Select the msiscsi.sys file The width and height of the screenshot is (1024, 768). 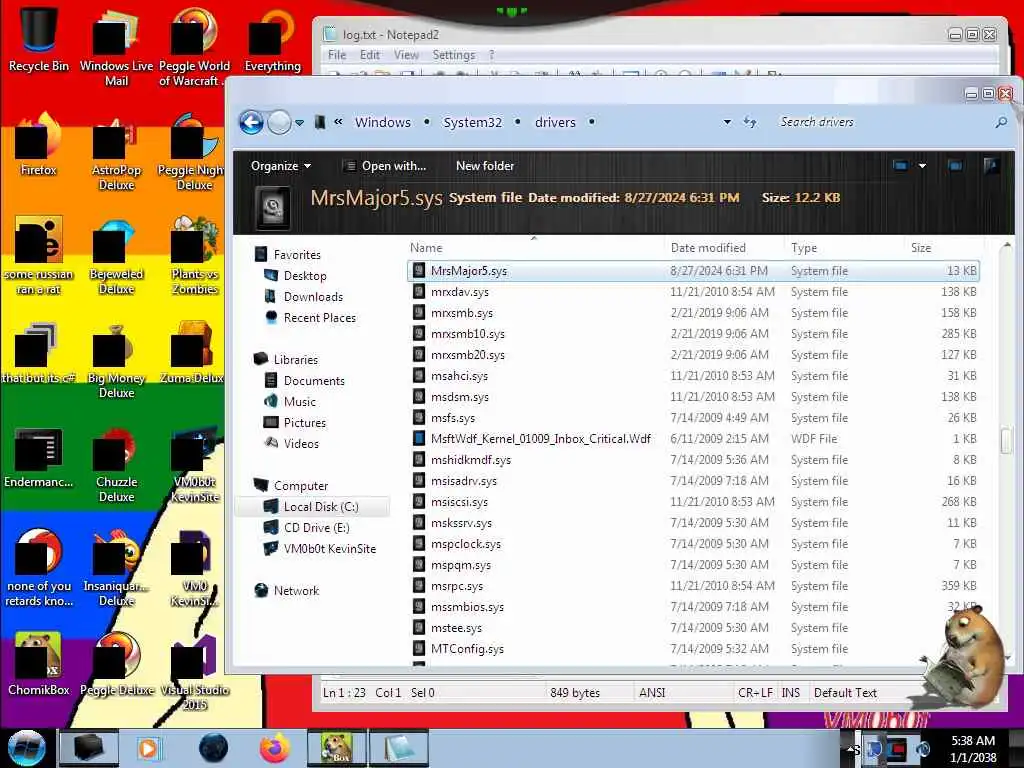[x=459, y=502]
